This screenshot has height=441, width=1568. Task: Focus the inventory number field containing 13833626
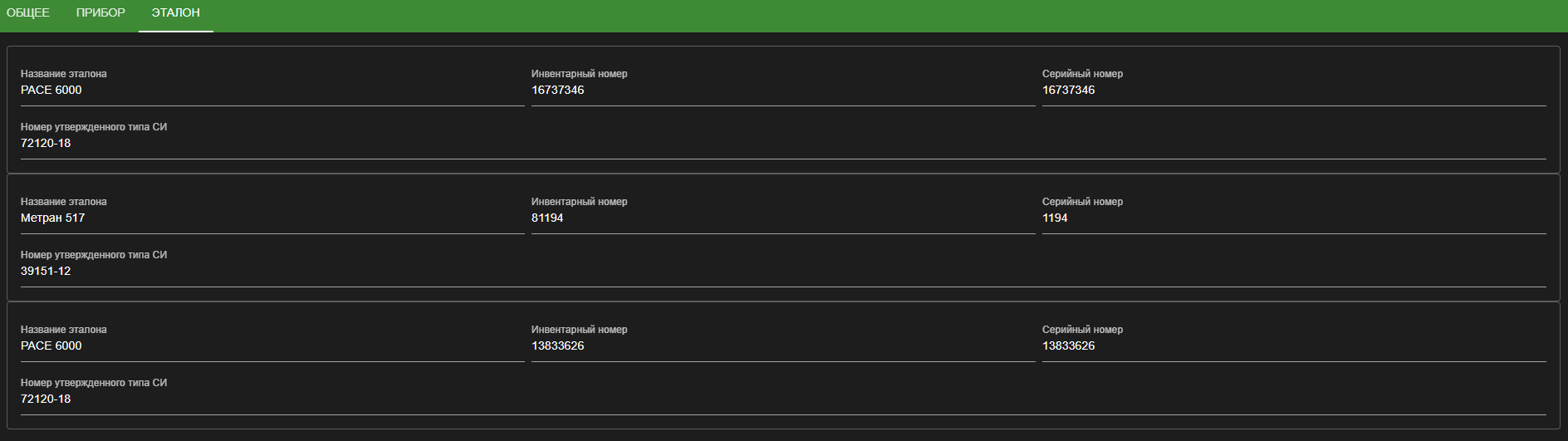click(x=782, y=345)
